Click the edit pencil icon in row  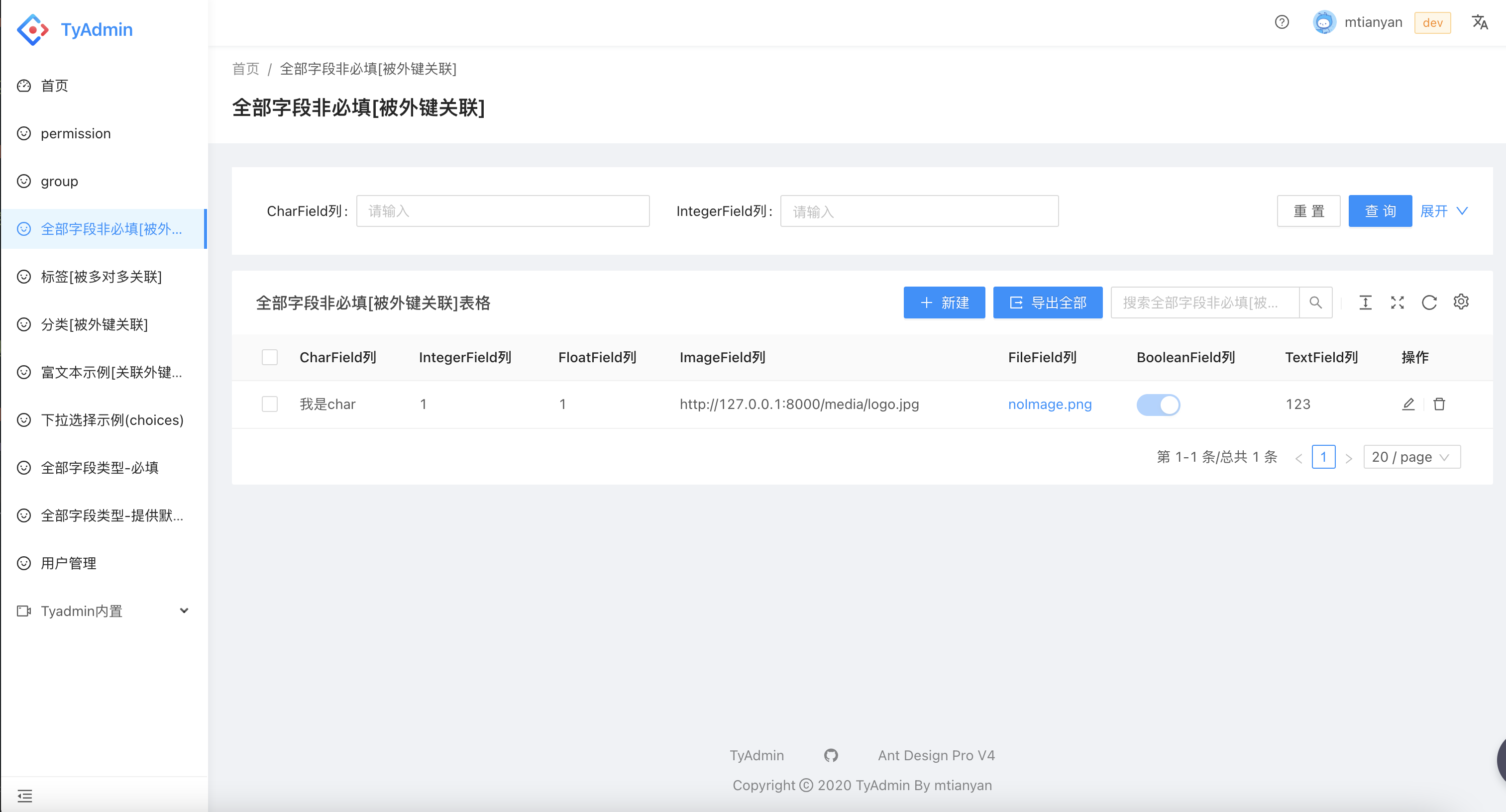point(1408,404)
